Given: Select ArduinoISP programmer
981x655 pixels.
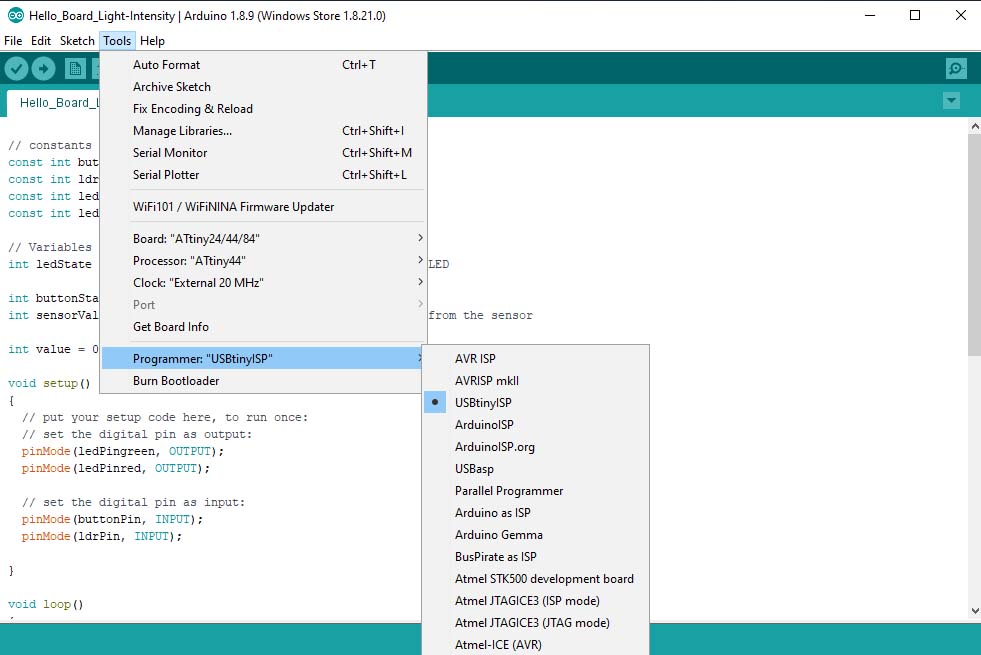Looking at the screenshot, I should pyautogui.click(x=536, y=425).
